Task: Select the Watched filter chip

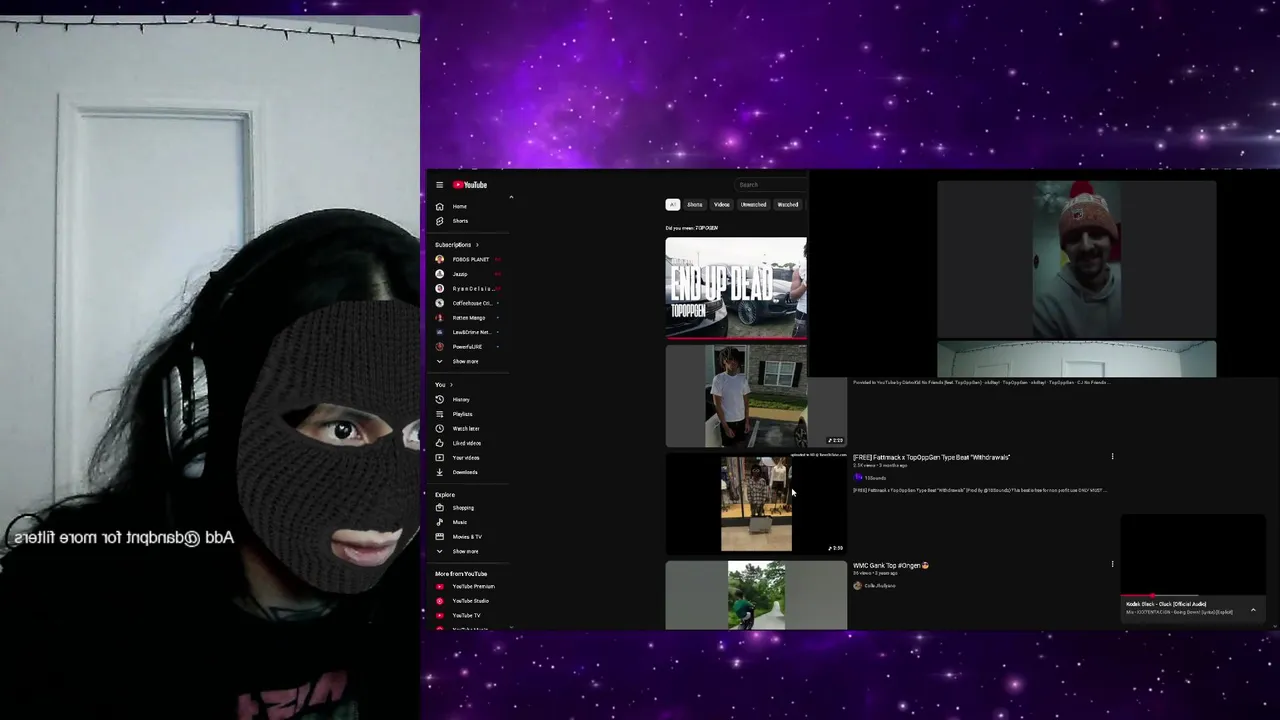Action: point(788,205)
